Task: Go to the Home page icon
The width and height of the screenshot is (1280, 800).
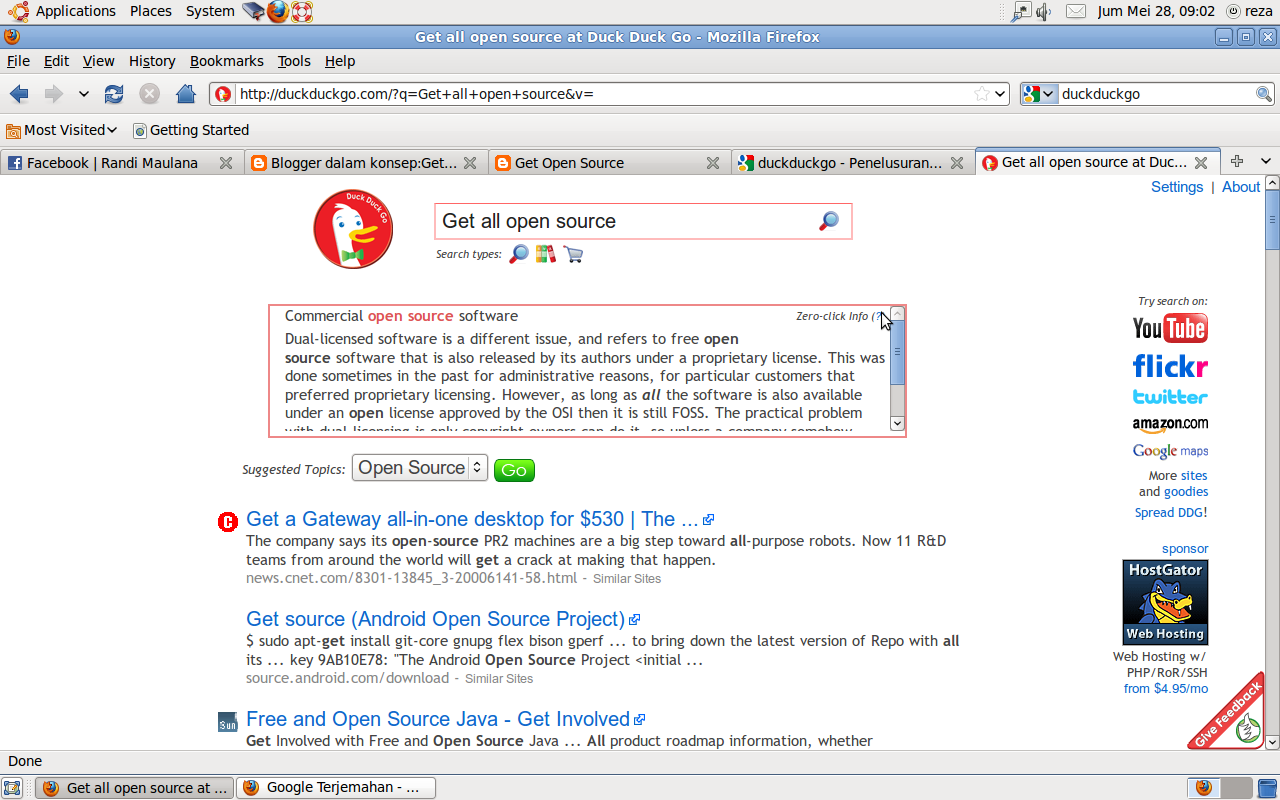Action: (x=185, y=94)
